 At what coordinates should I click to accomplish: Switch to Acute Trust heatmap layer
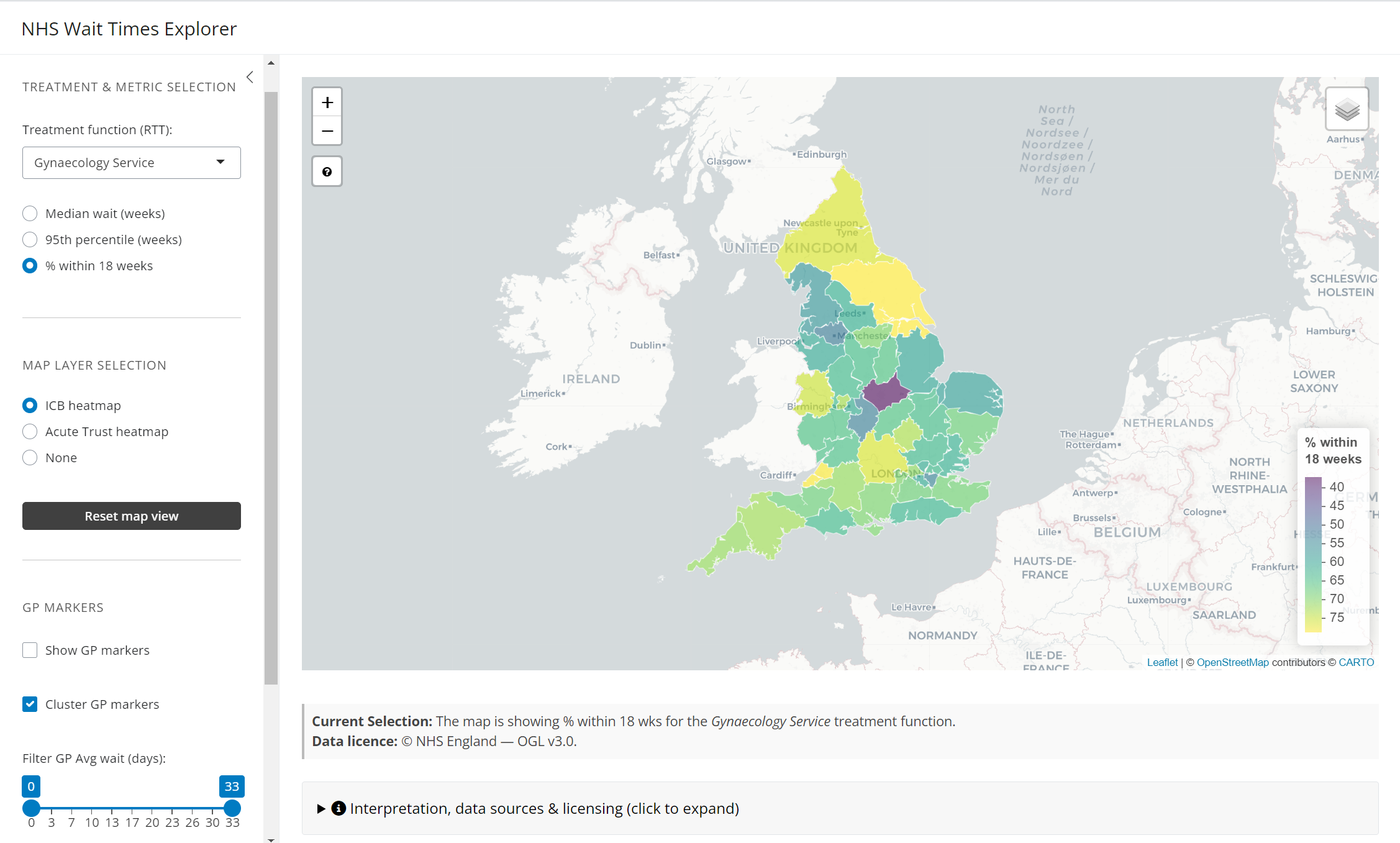[30, 432]
